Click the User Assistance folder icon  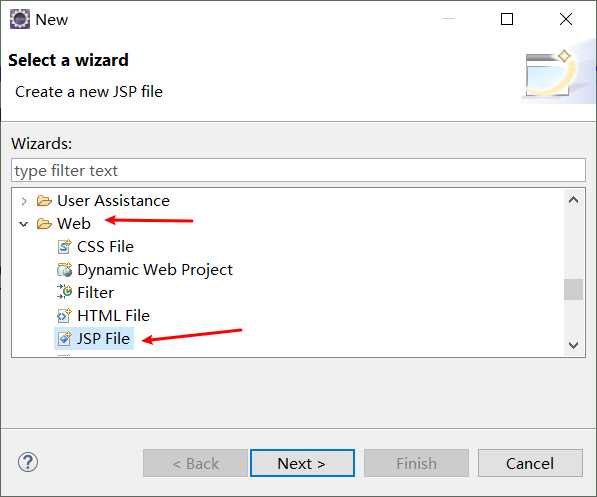coord(44,201)
